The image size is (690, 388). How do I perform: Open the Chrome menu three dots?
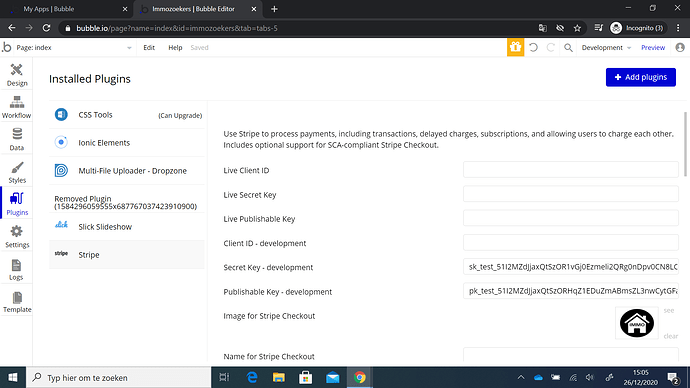pyautogui.click(x=678, y=28)
